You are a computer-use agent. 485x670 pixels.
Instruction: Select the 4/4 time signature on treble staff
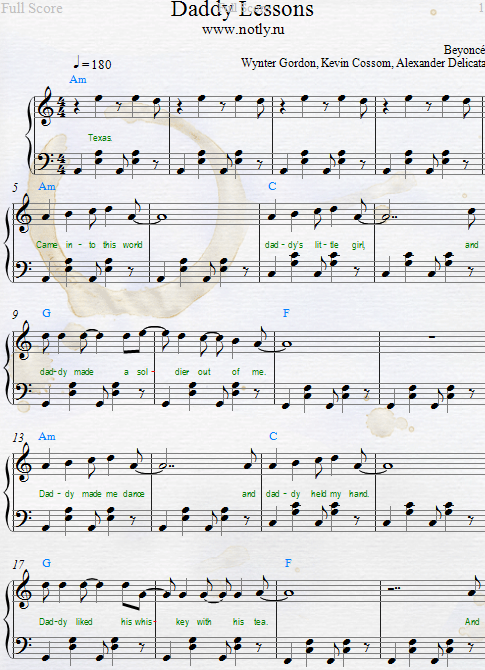point(60,109)
